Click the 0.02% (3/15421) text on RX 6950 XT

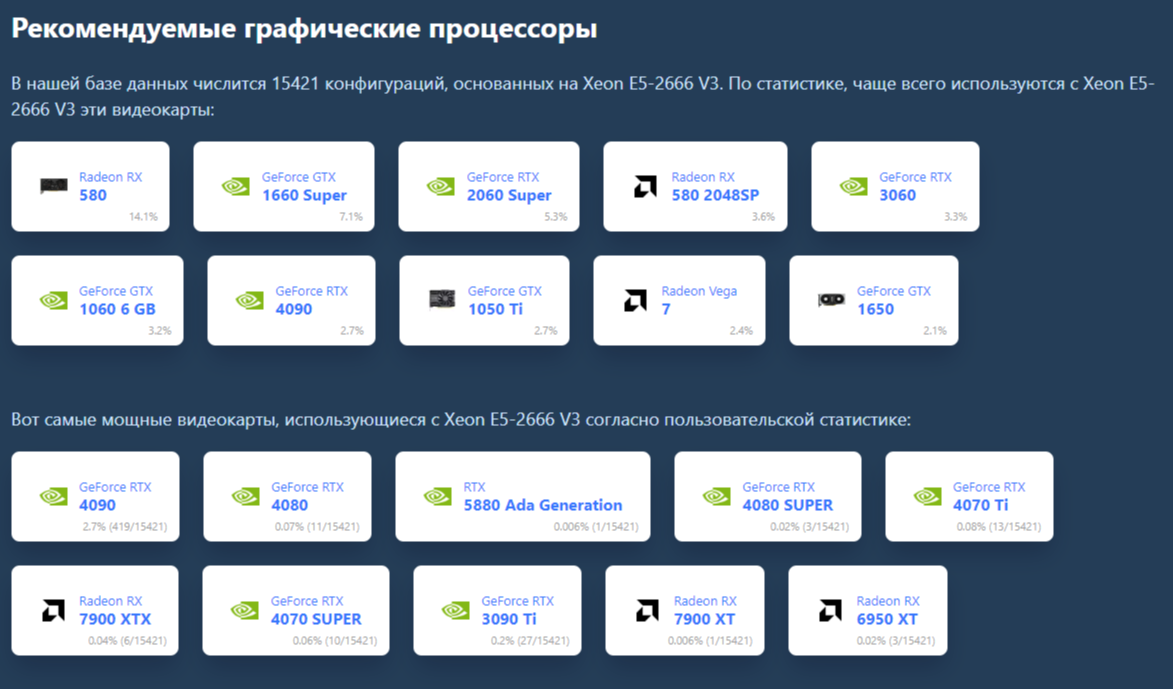coord(895,641)
